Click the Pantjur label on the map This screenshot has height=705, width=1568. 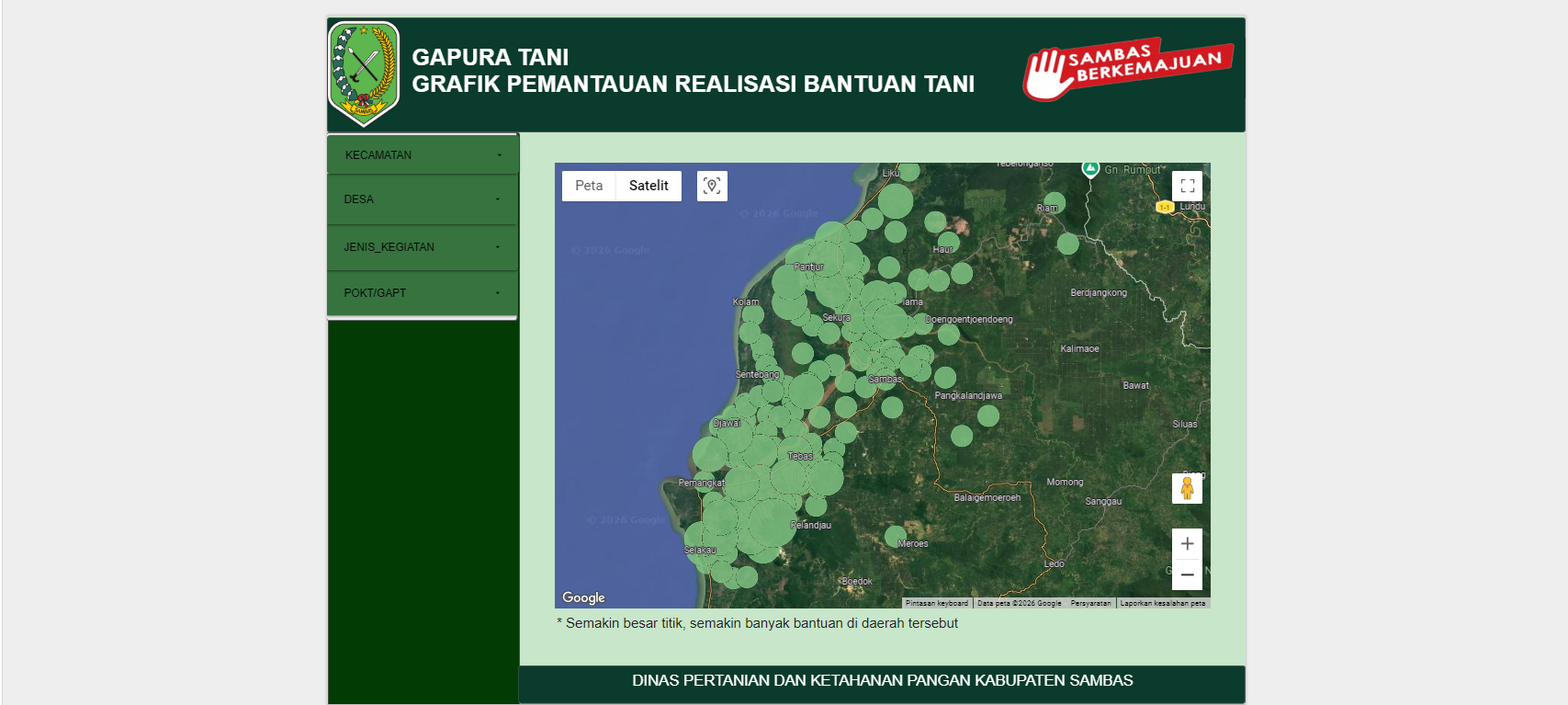pyautogui.click(x=809, y=267)
